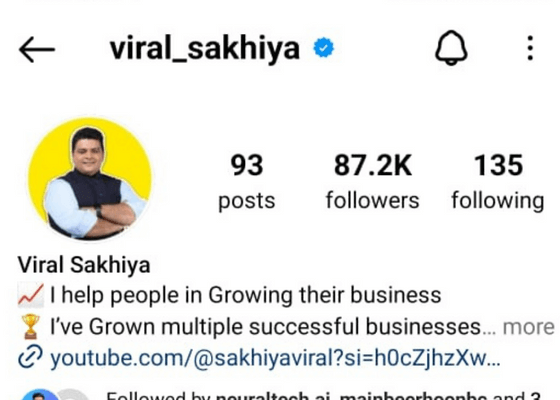Tap the trophy emoji in bio

[x=30, y=326]
